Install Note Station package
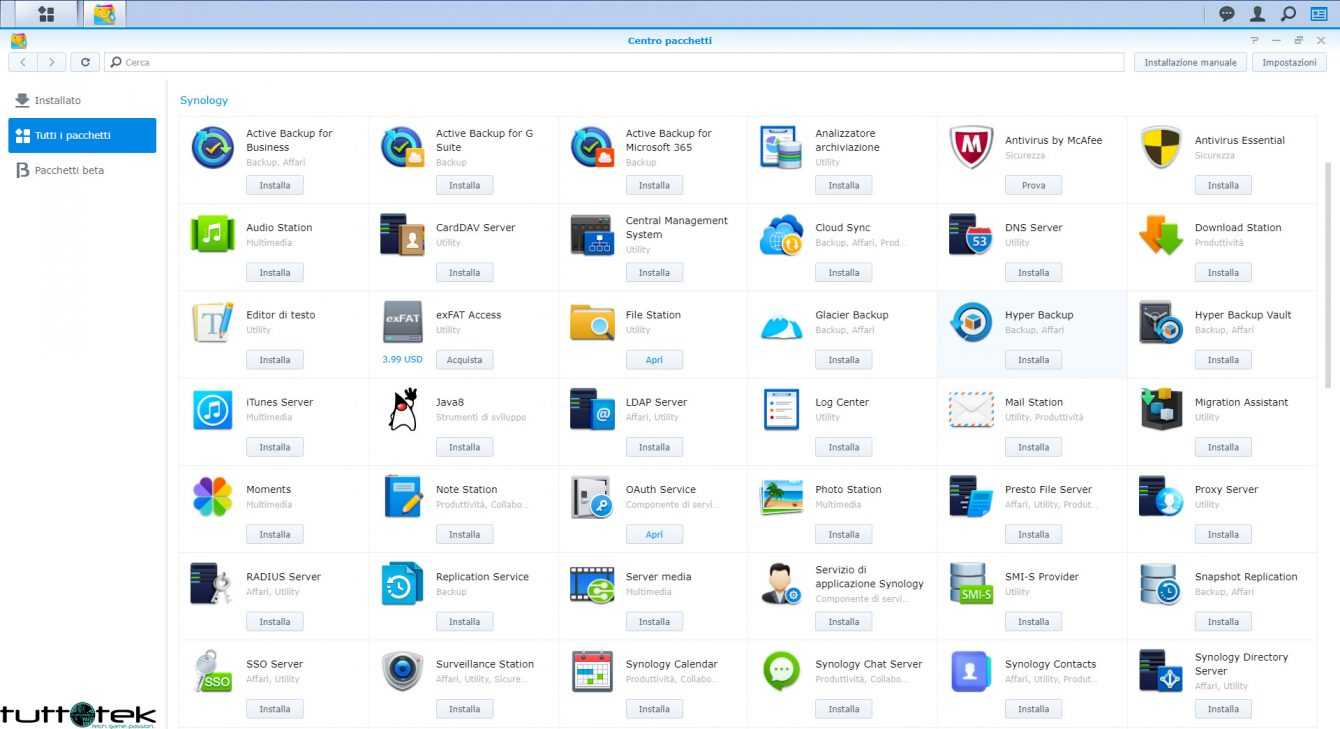Viewport: 1340px width, 729px height. pos(464,534)
